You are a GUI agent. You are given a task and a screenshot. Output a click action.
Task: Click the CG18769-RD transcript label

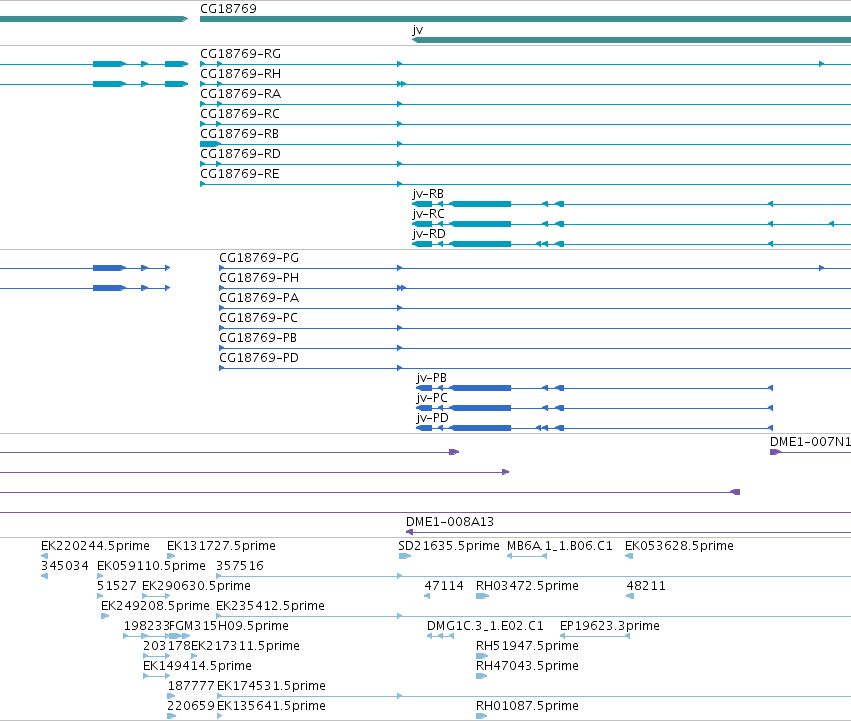click(240, 154)
